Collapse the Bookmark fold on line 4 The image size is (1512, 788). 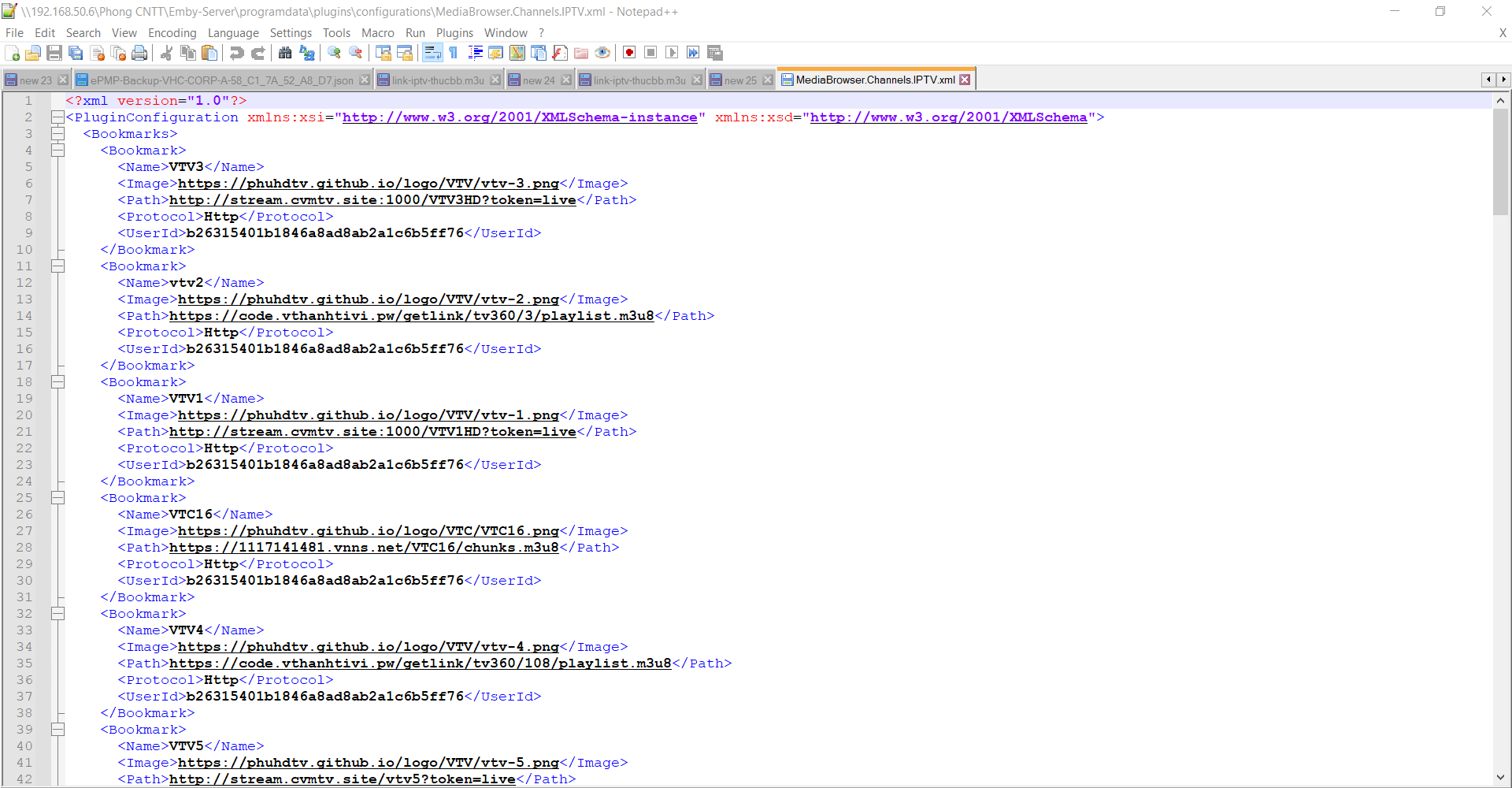point(57,151)
